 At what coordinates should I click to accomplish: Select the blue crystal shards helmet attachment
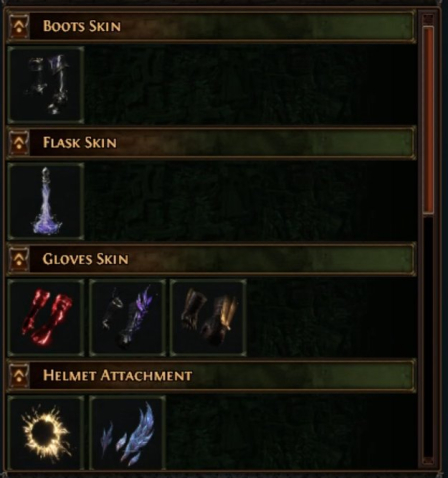pyautogui.click(x=127, y=433)
